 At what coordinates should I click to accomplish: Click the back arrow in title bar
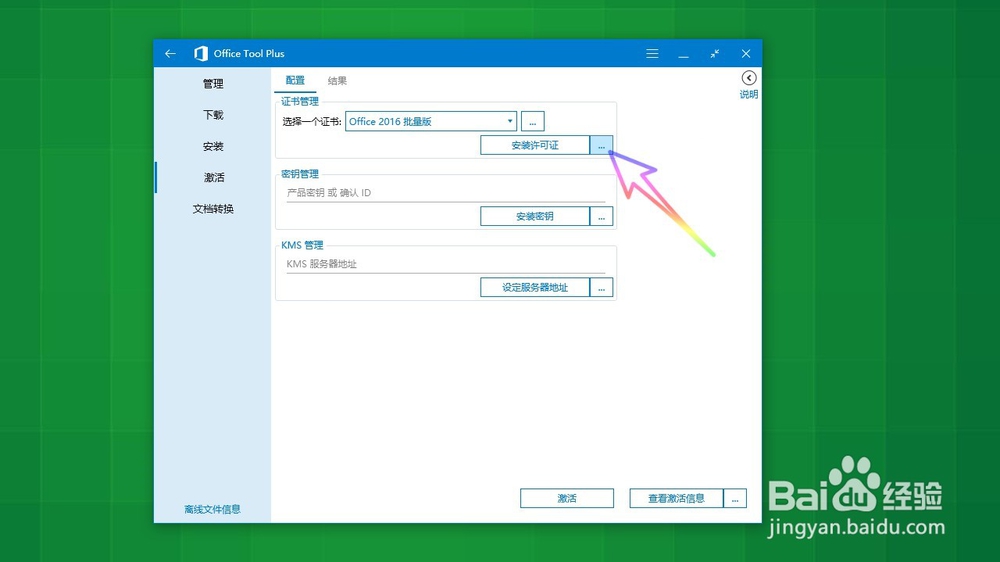point(170,54)
